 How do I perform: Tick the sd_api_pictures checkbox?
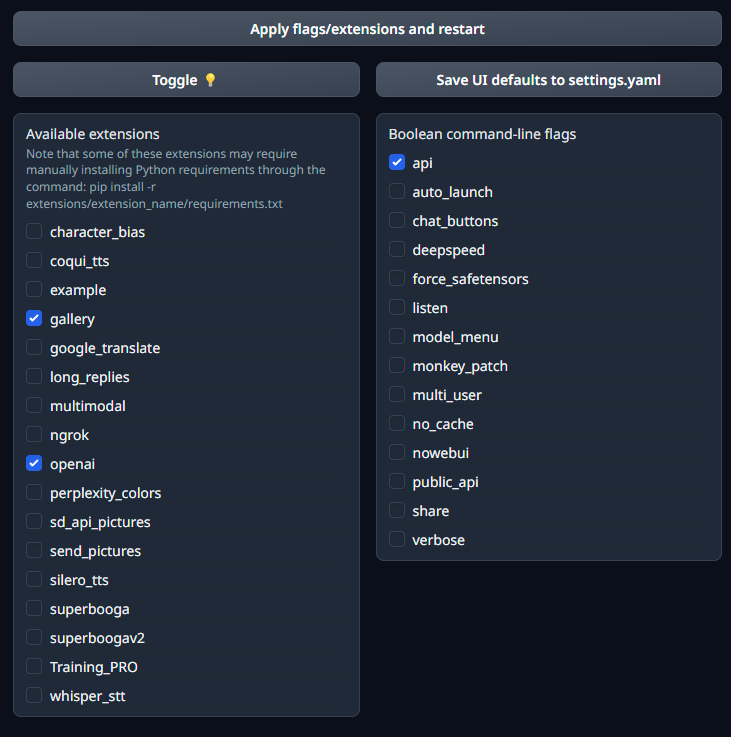(34, 521)
